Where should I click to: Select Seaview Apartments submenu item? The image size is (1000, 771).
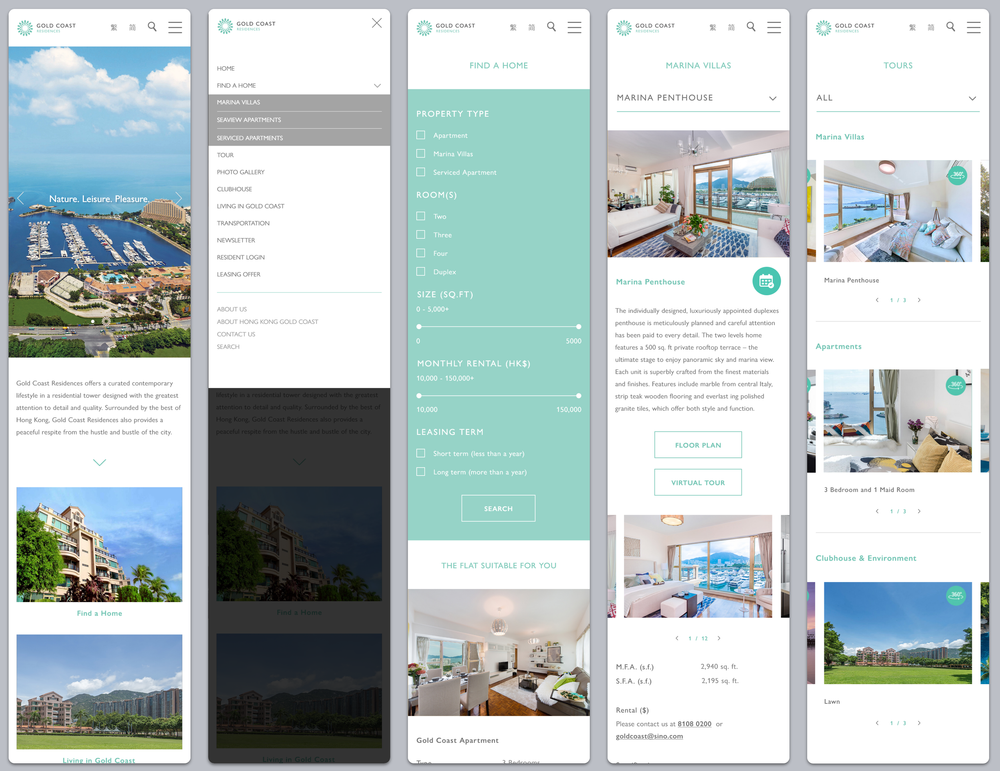click(299, 120)
